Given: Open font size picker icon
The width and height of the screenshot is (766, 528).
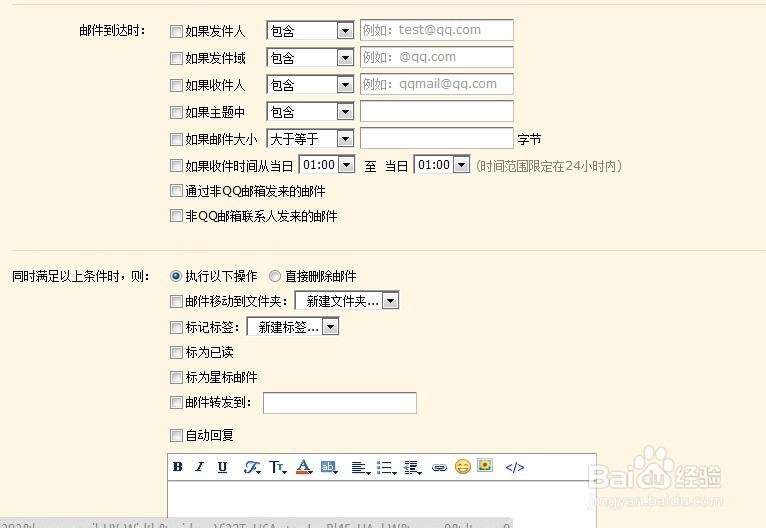Looking at the screenshot, I should click(x=277, y=467).
